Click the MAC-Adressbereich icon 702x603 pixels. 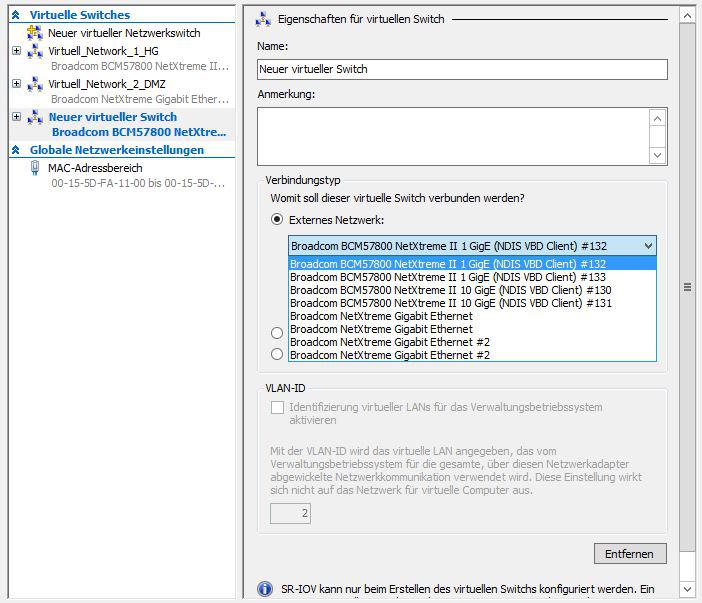click(x=34, y=168)
